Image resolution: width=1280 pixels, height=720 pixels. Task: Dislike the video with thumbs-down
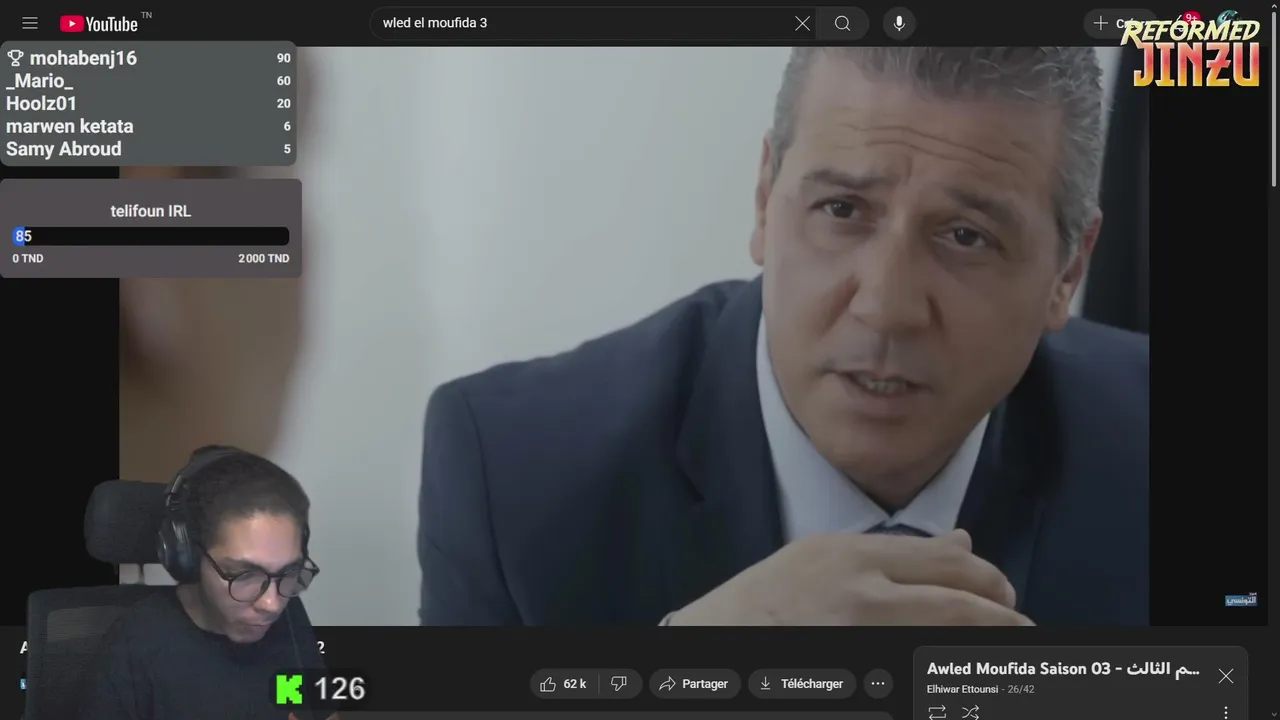619,684
